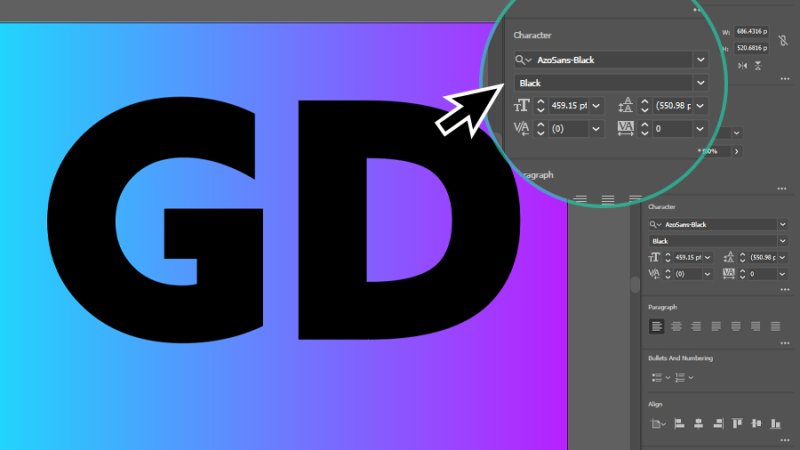Click kerning icon in unmagnified panel

coord(654,274)
